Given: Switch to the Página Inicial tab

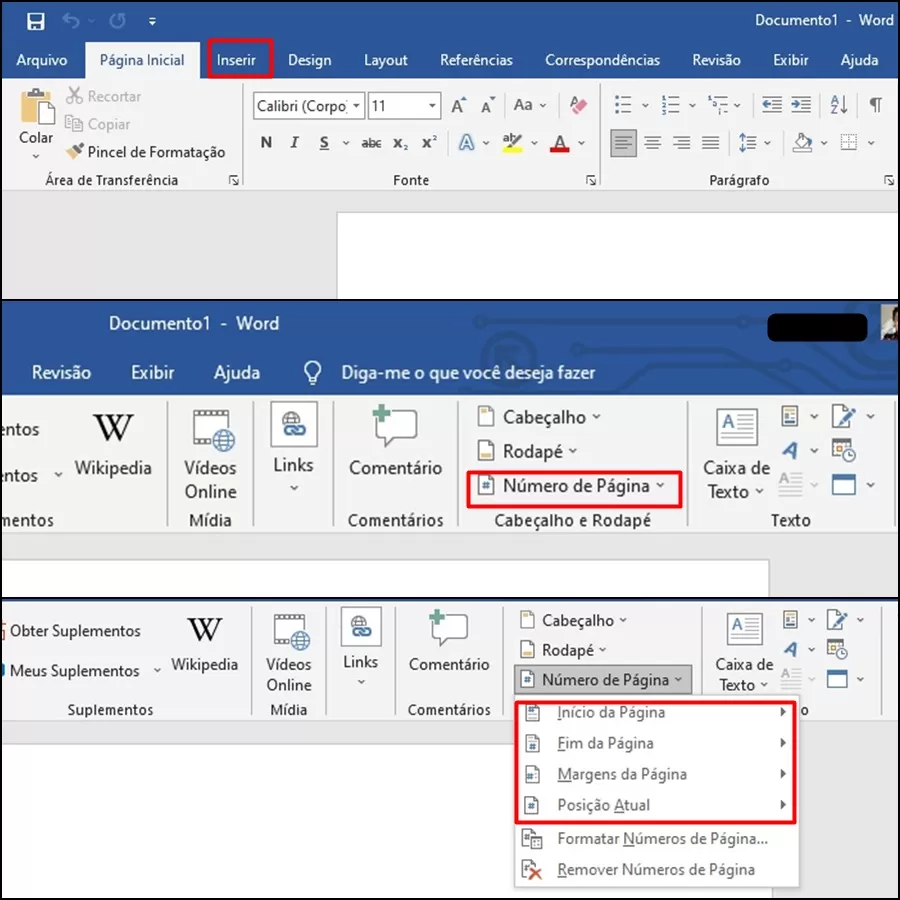Looking at the screenshot, I should click(x=142, y=60).
